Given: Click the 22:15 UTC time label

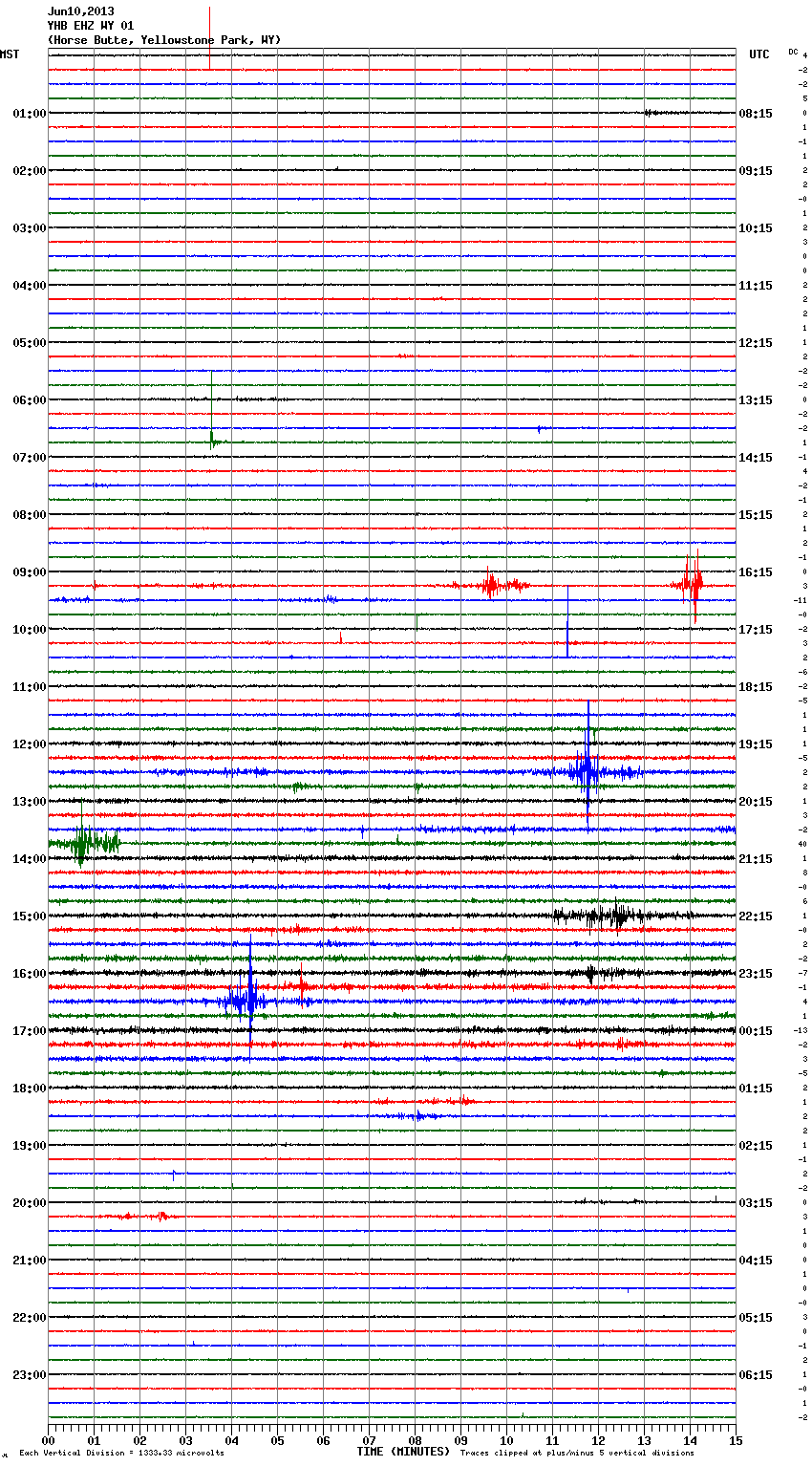Looking at the screenshot, I should (756, 916).
